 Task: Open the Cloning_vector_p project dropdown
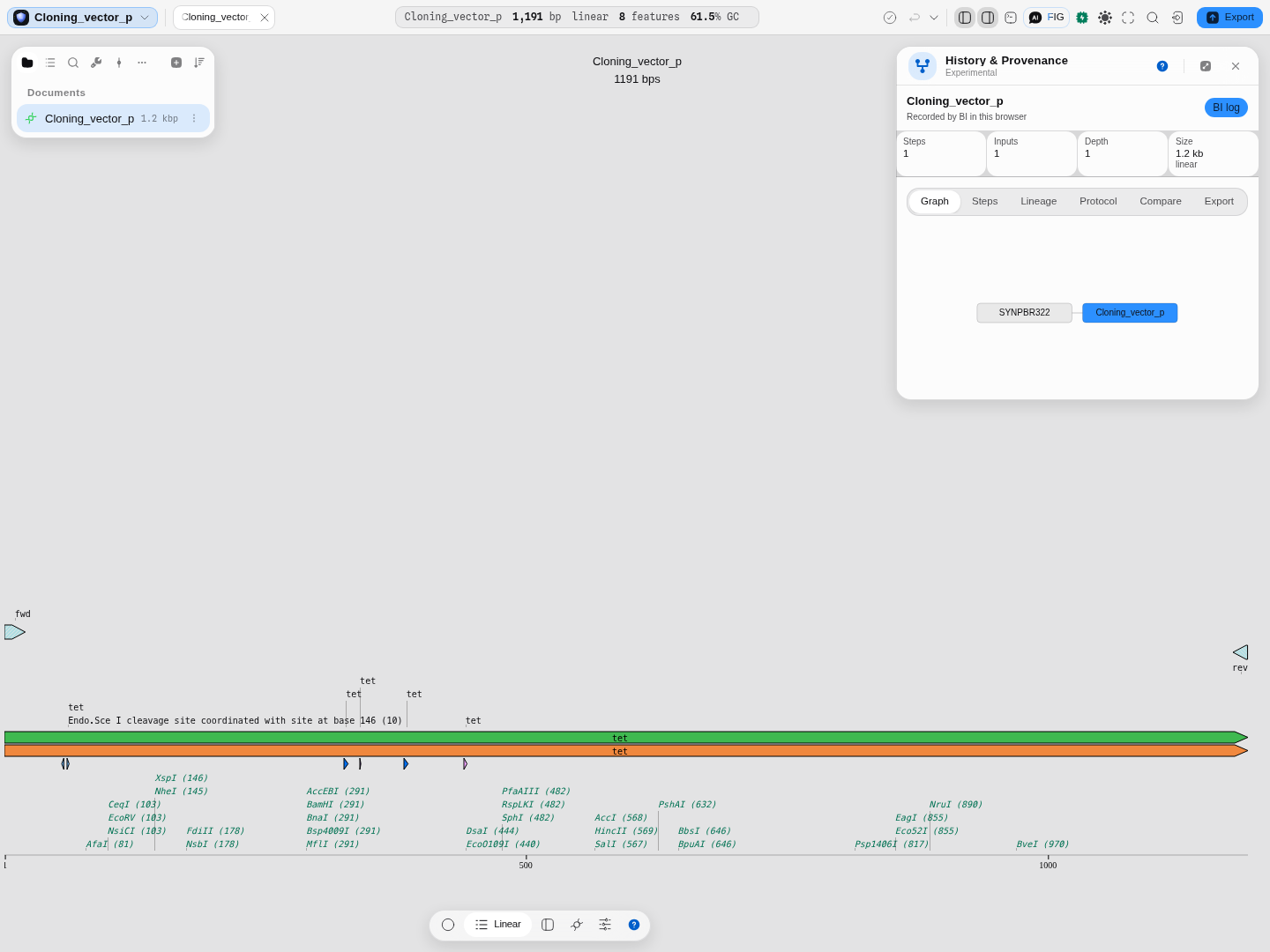pyautogui.click(x=83, y=18)
